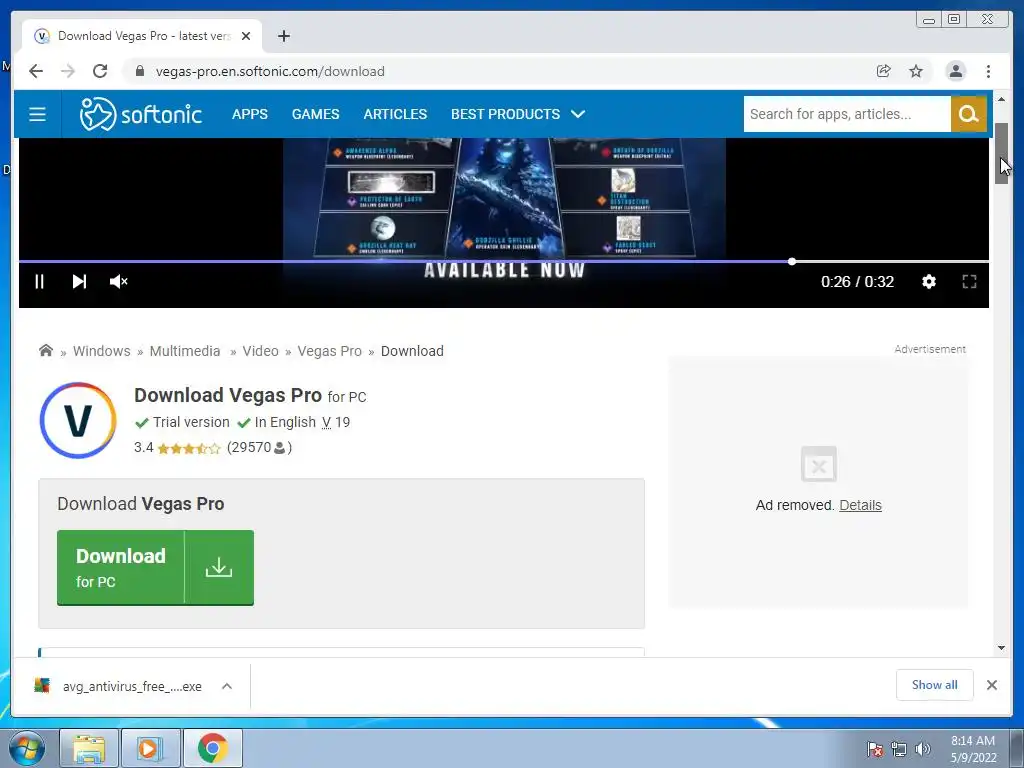Bookmark this page with star icon
Viewport: 1024px width, 768px height.
click(916, 71)
